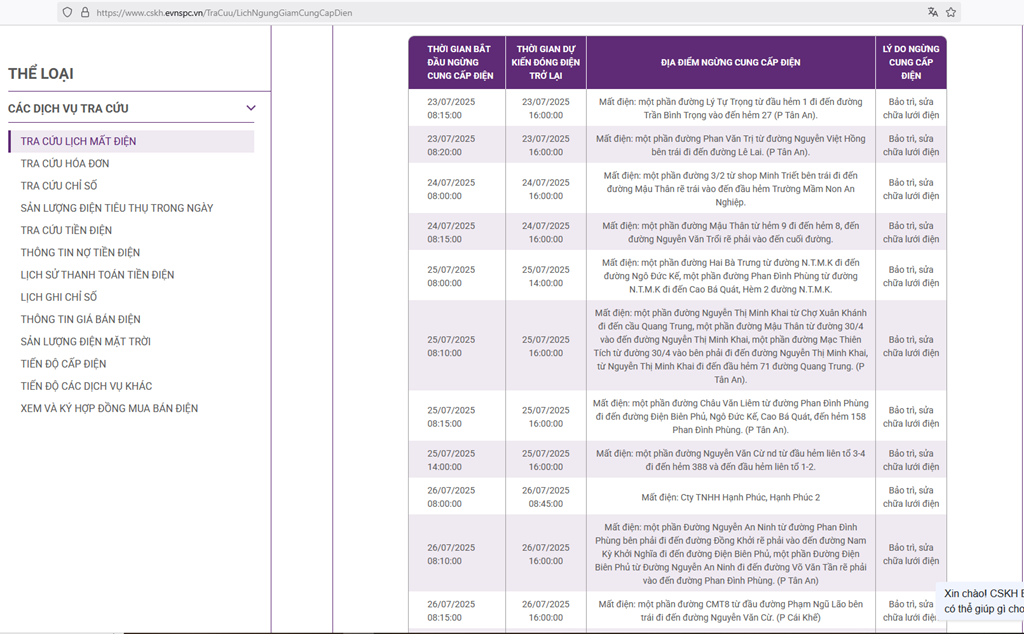Open TRA CỨU HÓA ĐƠN link
Viewport: 1024px width, 634px height.
[65, 163]
